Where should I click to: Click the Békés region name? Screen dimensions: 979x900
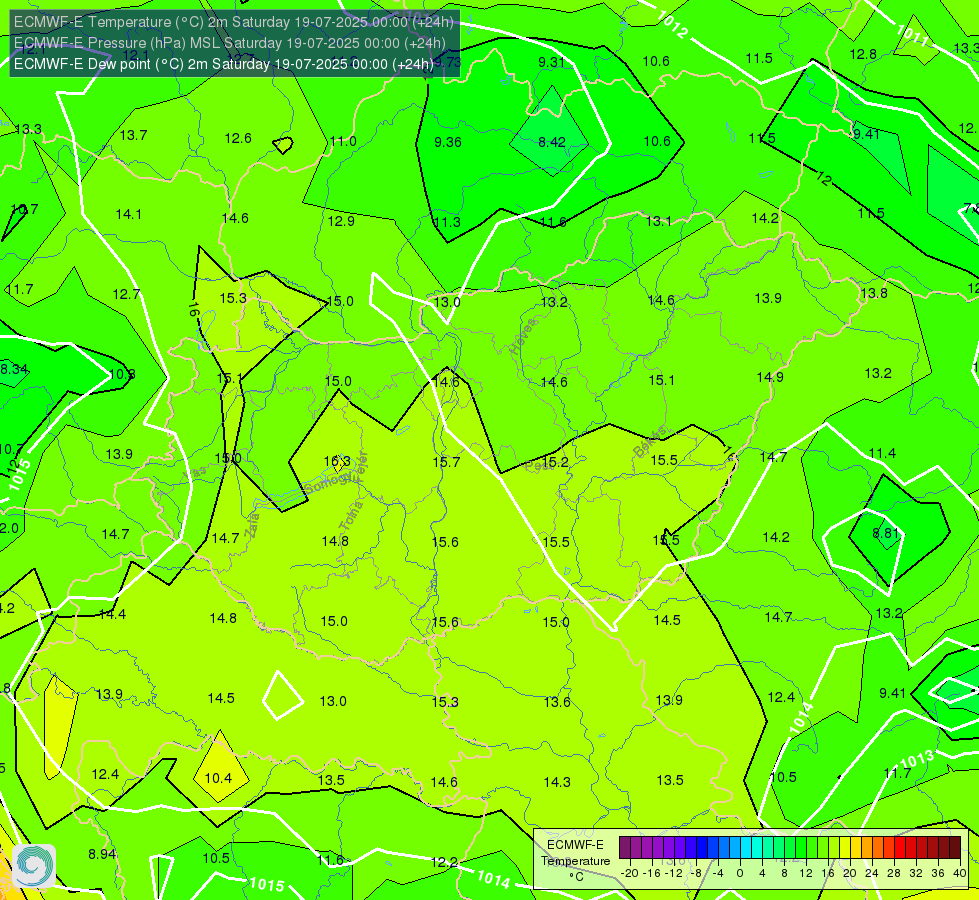click(651, 442)
